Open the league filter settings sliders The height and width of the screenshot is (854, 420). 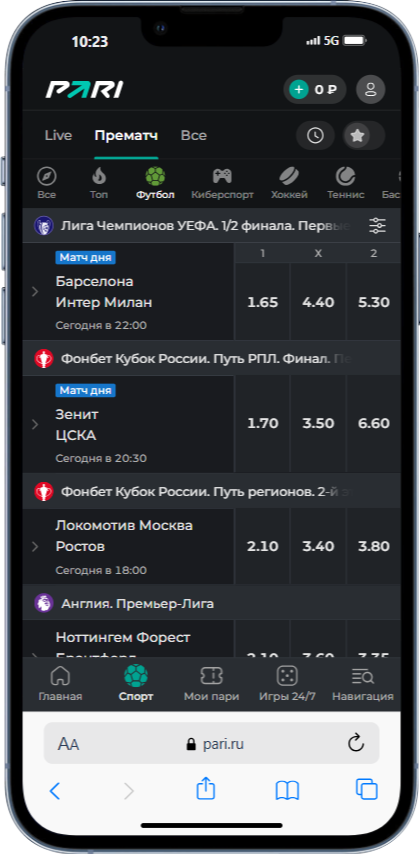[x=377, y=225]
